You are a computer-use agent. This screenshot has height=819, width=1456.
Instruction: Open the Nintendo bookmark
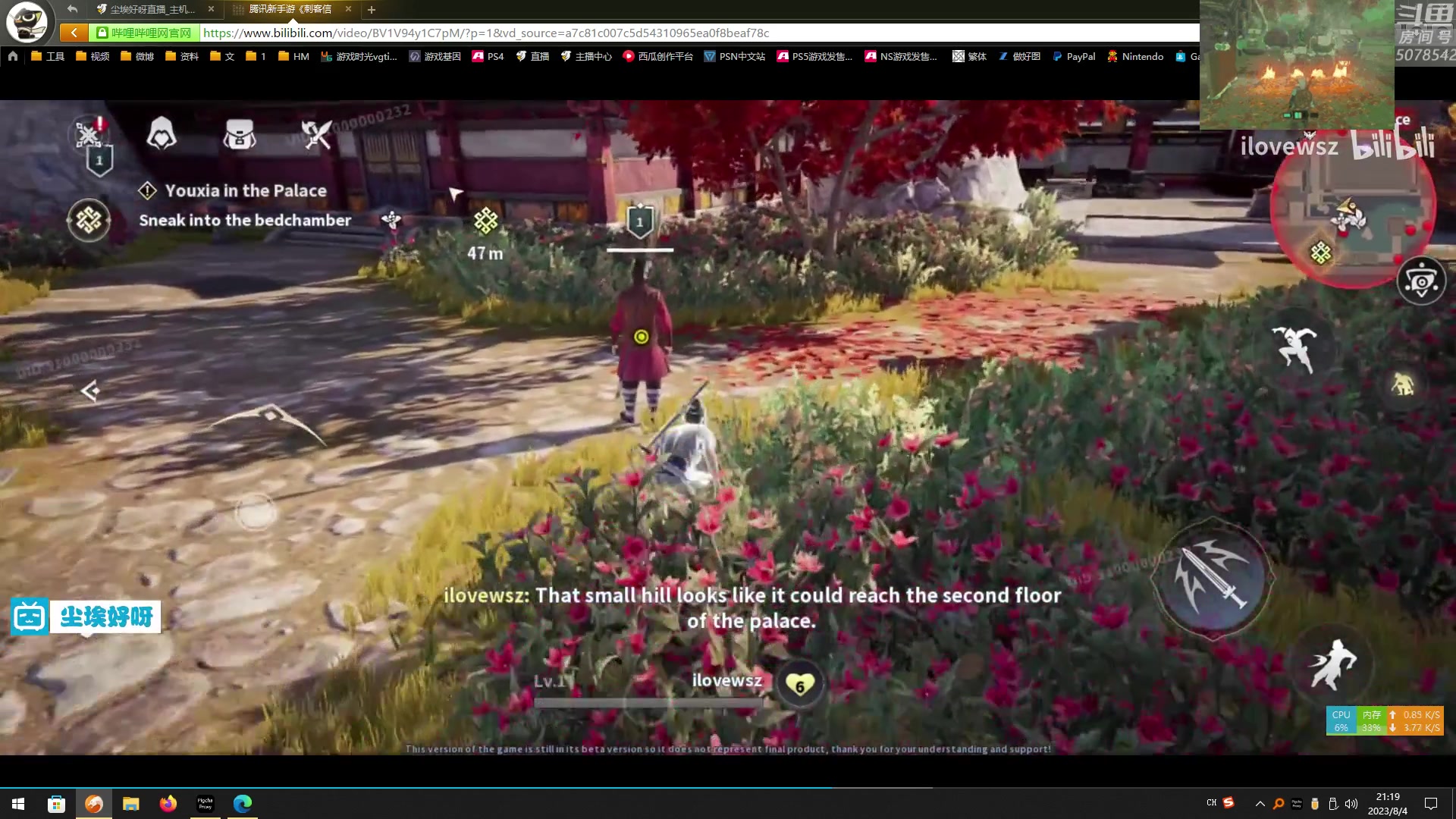pyautogui.click(x=1135, y=56)
